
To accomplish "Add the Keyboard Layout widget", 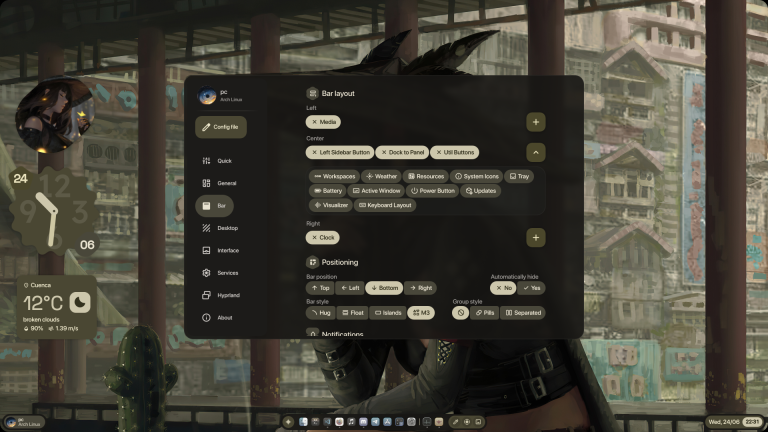I will click(x=385, y=205).
